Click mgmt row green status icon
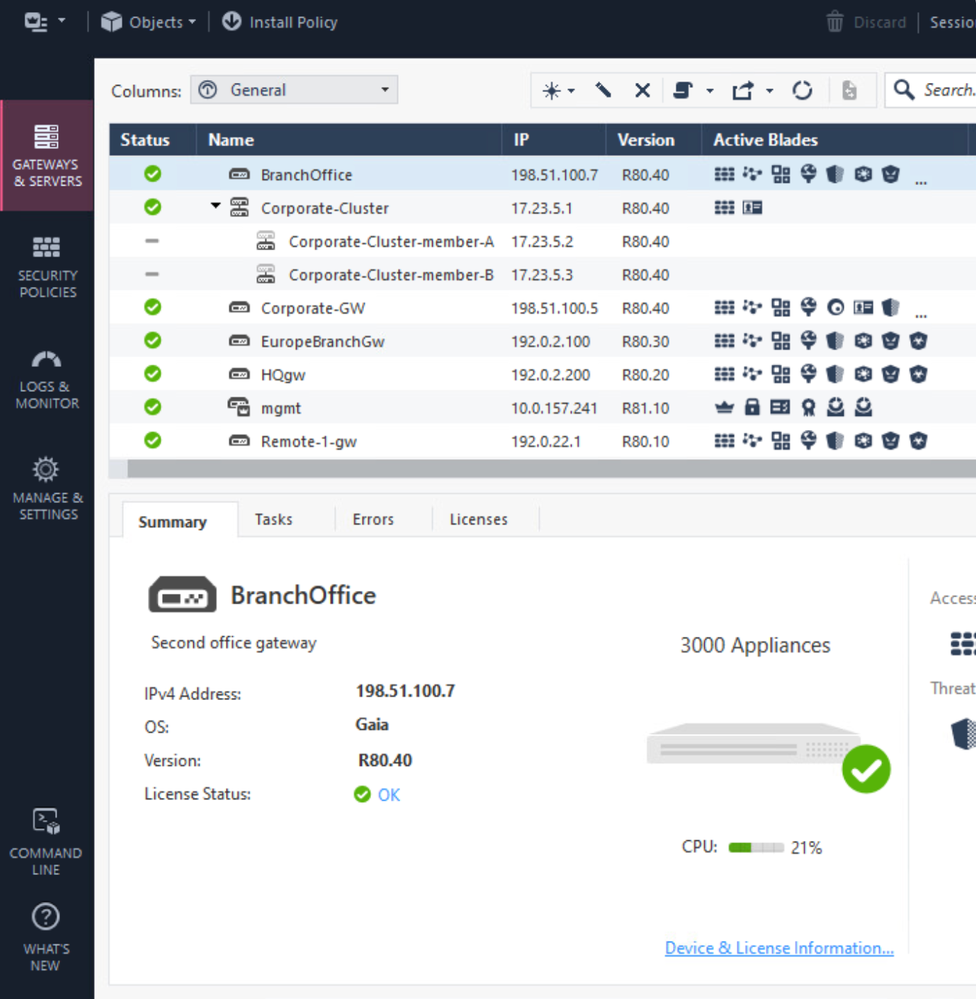 coord(152,406)
